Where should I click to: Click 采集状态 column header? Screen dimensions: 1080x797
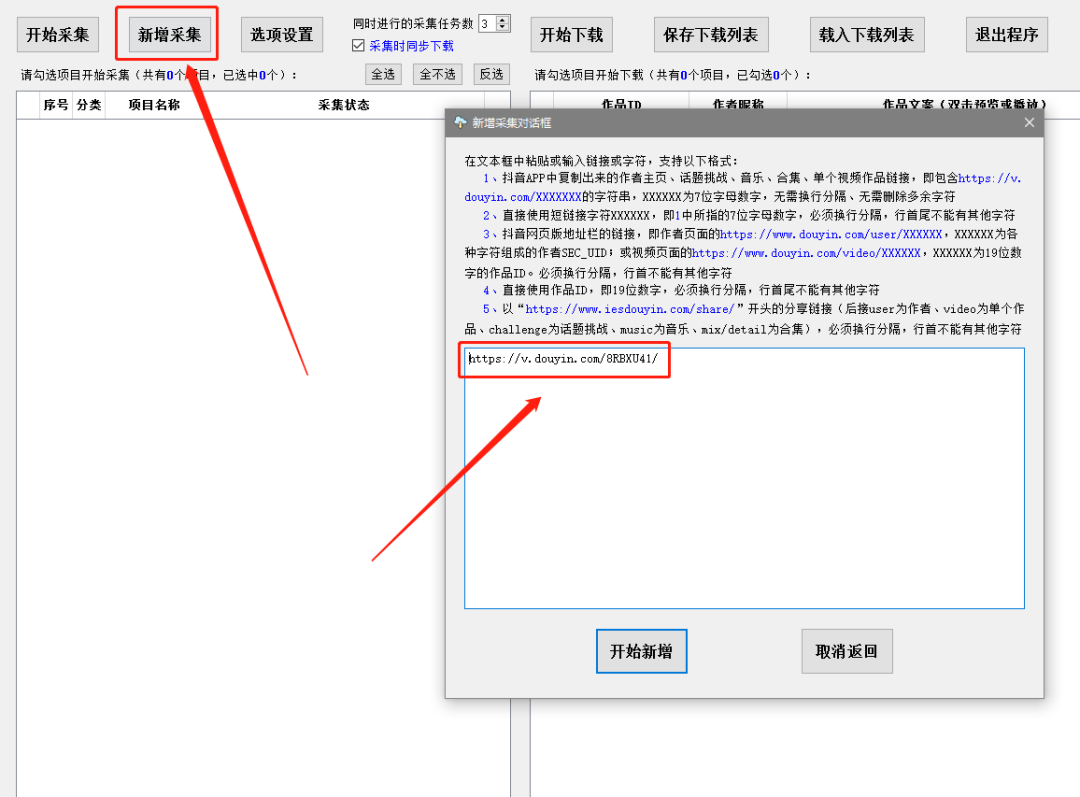pyautogui.click(x=344, y=105)
